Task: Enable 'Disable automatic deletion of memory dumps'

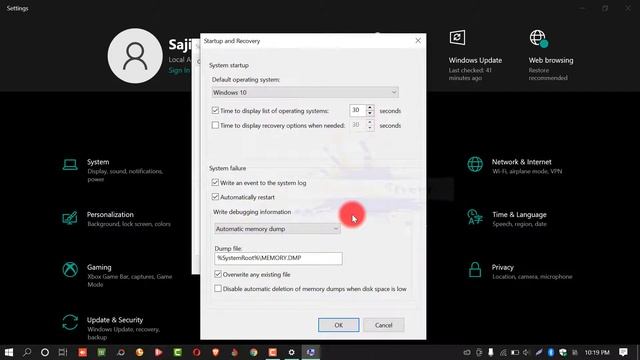Action: (x=218, y=289)
